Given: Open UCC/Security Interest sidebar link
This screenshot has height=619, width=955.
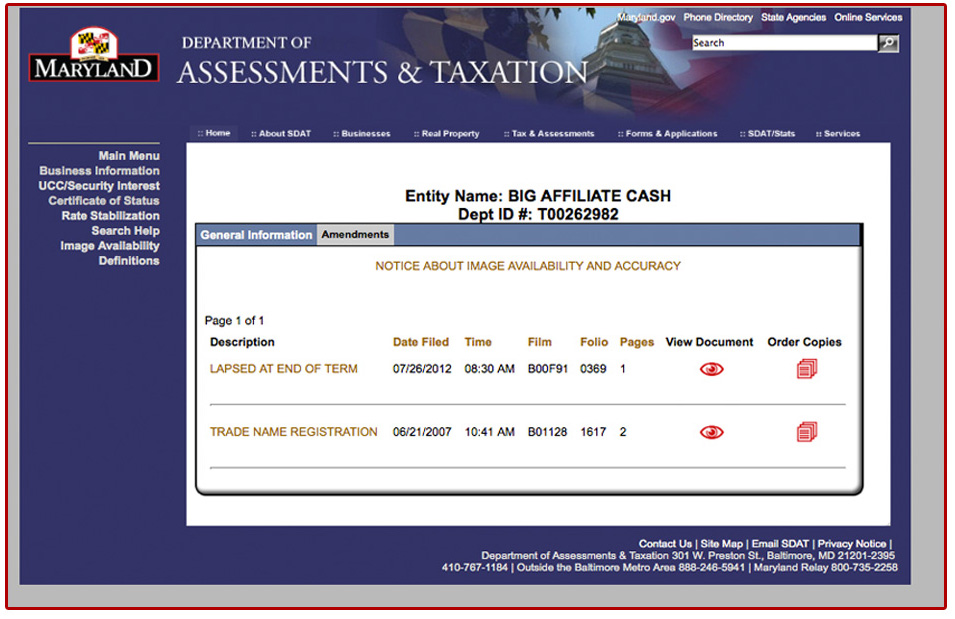Looking at the screenshot, I should pyautogui.click(x=99, y=186).
